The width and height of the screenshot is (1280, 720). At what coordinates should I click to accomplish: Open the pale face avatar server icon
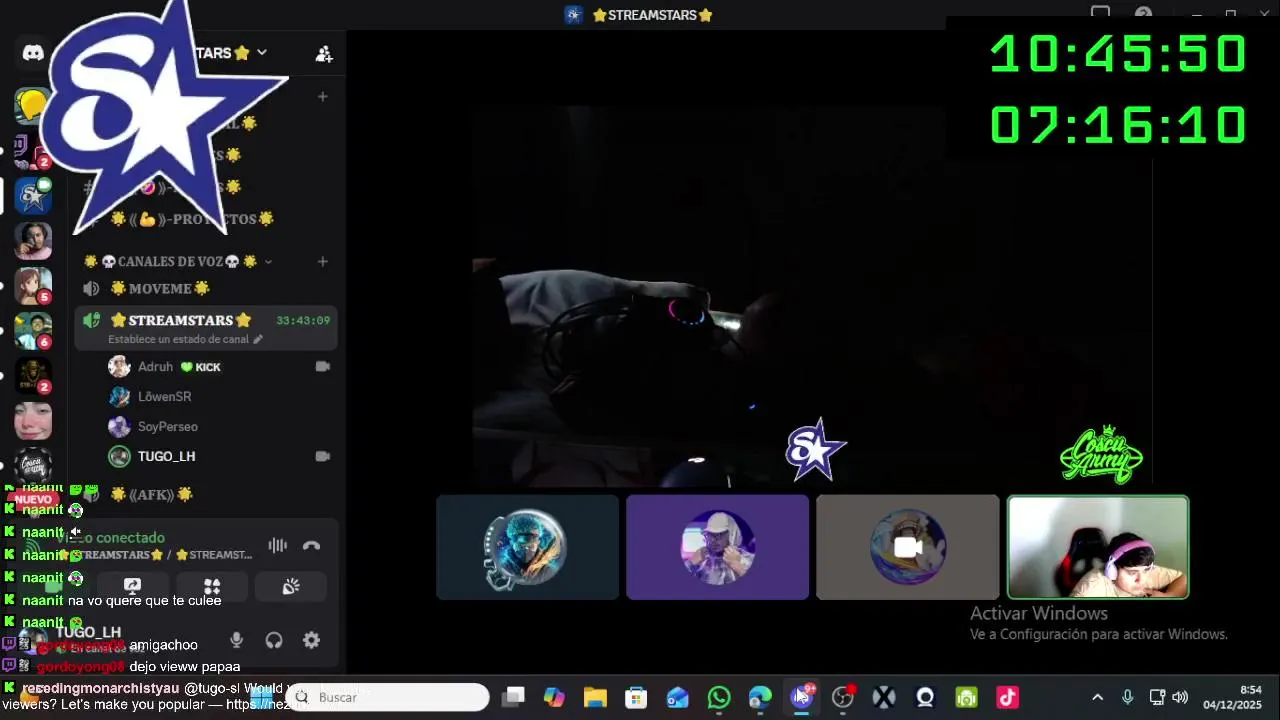coord(33,420)
